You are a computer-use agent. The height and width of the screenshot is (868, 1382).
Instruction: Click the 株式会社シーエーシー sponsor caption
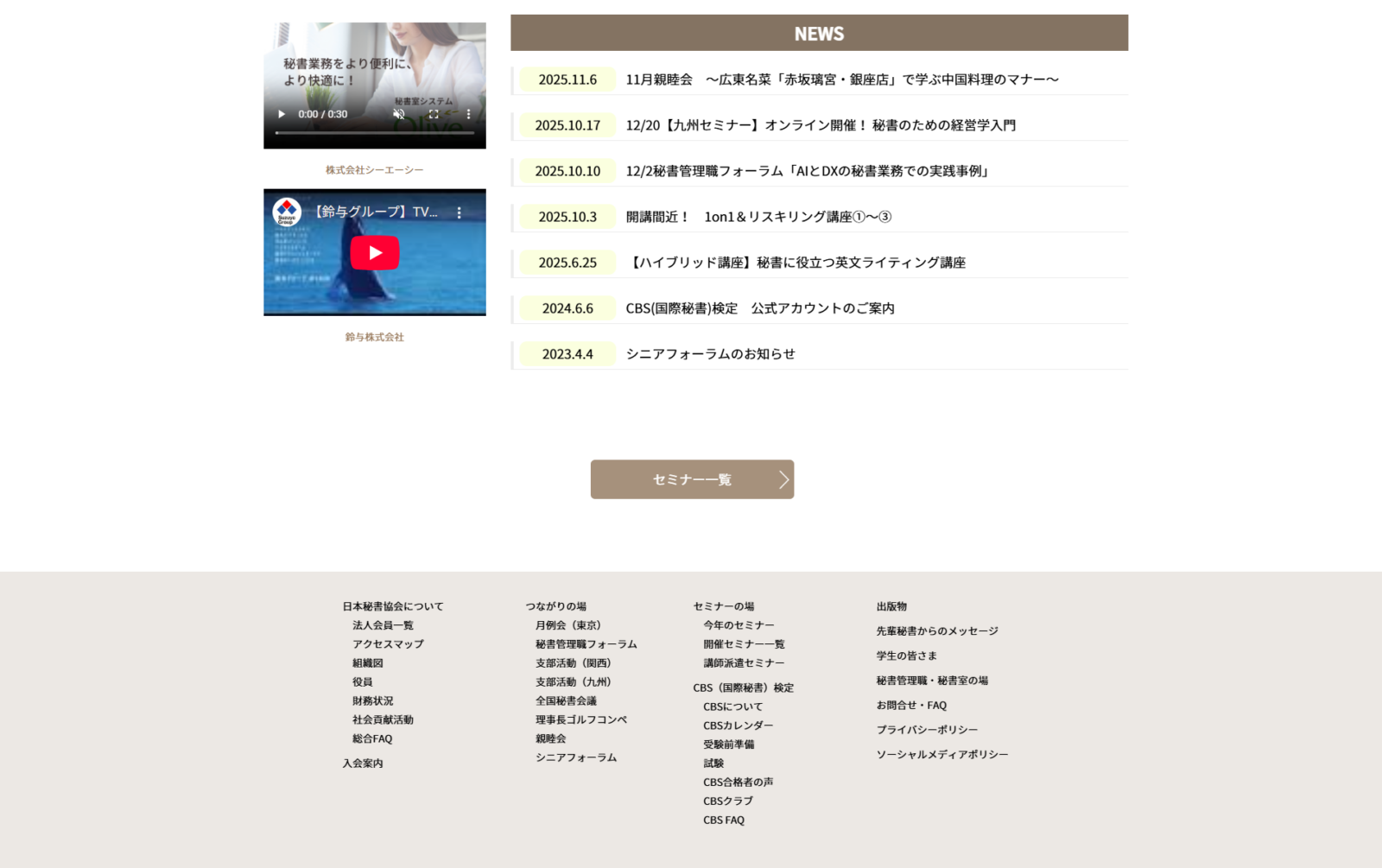pos(374,170)
